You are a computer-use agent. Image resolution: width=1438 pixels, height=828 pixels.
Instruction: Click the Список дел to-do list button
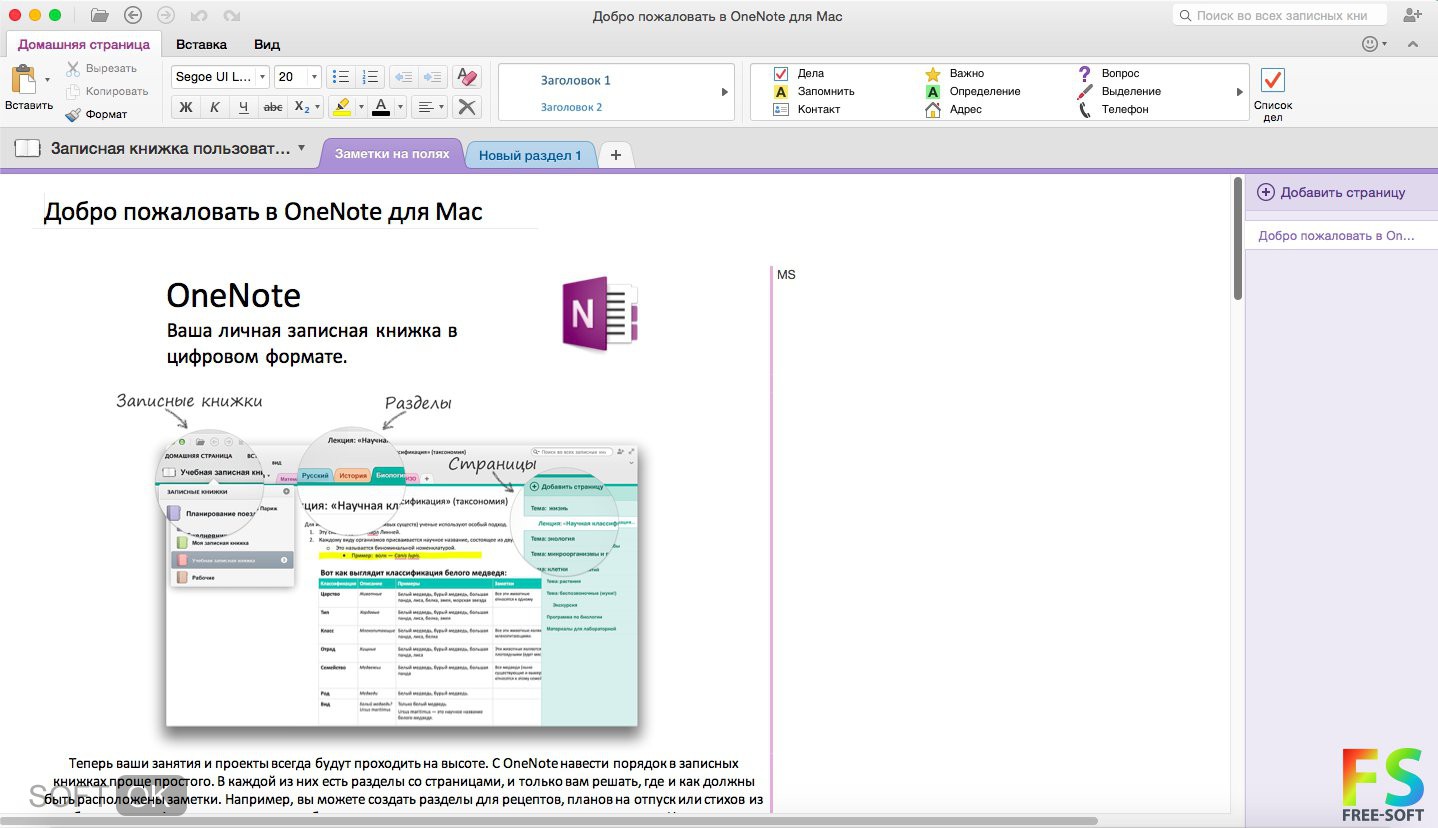coord(1272,94)
